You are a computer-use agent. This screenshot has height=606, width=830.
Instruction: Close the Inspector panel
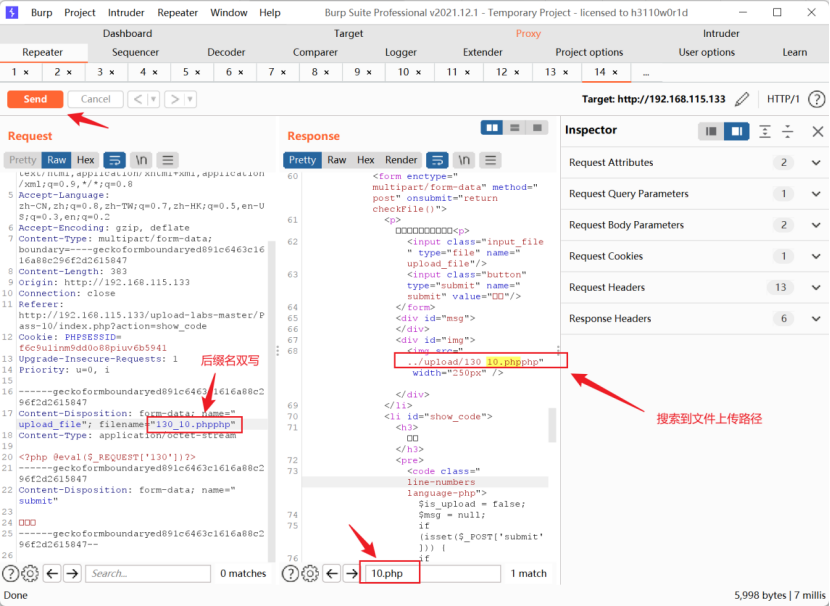click(x=817, y=131)
